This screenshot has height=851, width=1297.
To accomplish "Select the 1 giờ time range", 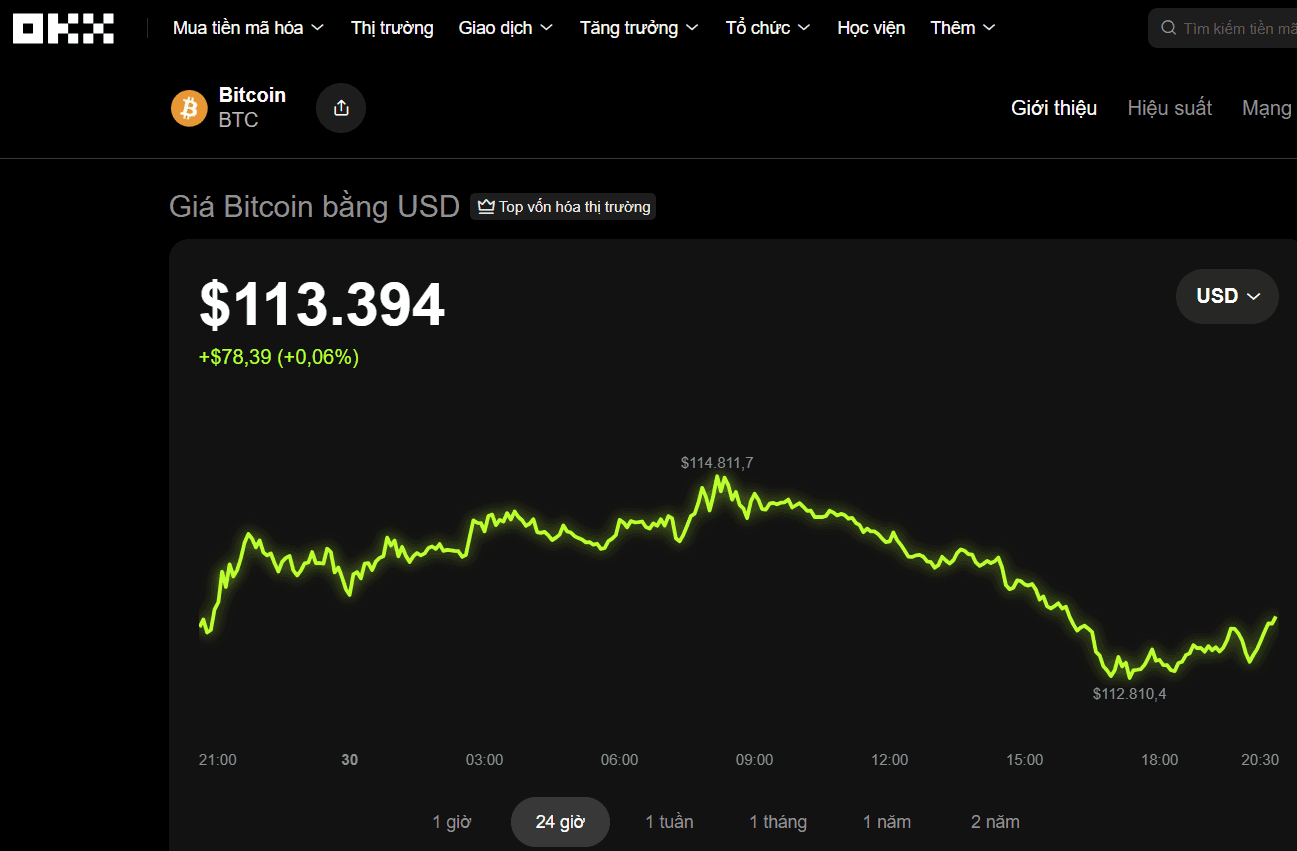I will click(452, 822).
